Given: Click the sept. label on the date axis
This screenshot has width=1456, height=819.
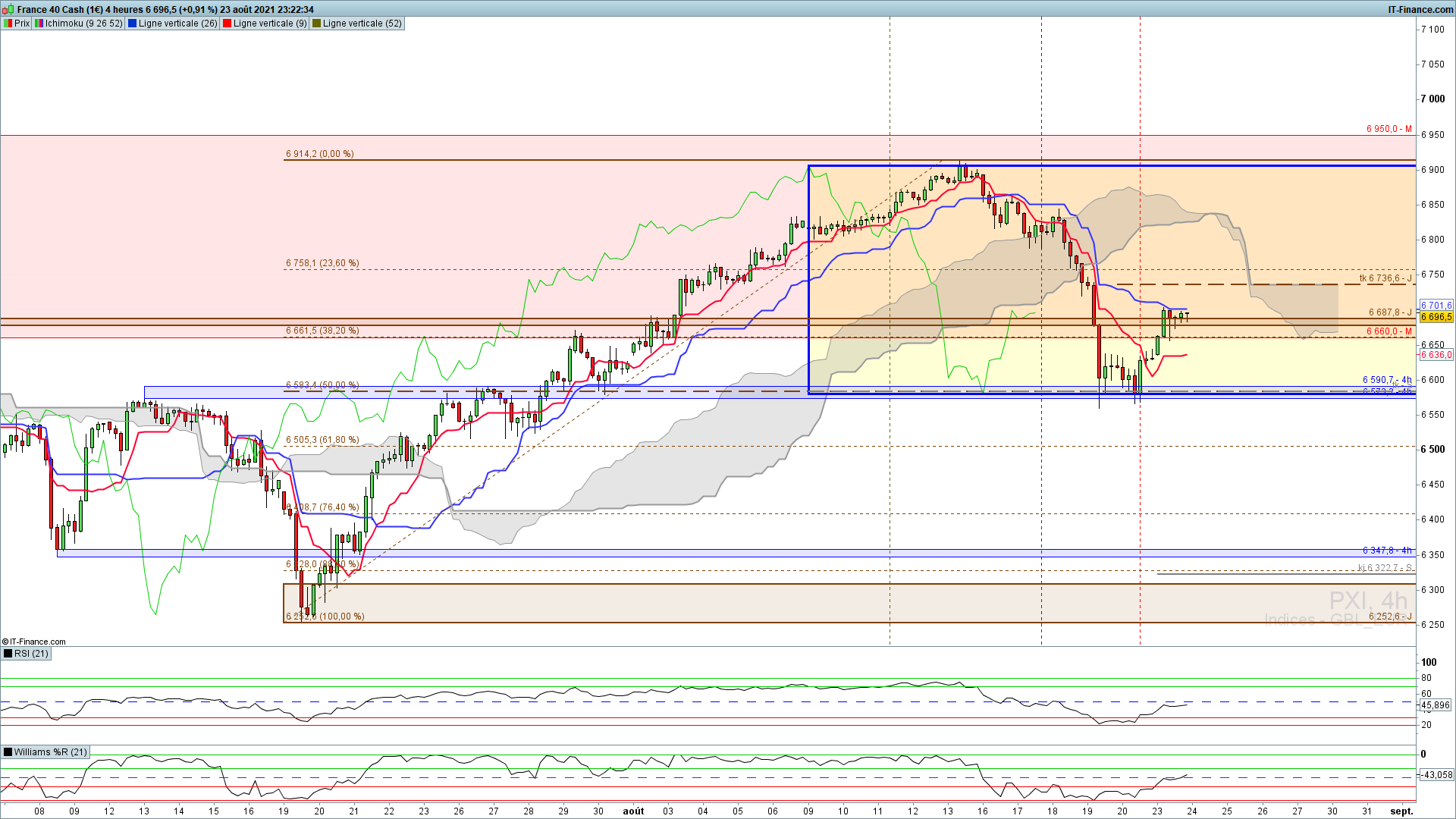Looking at the screenshot, I should [1401, 811].
